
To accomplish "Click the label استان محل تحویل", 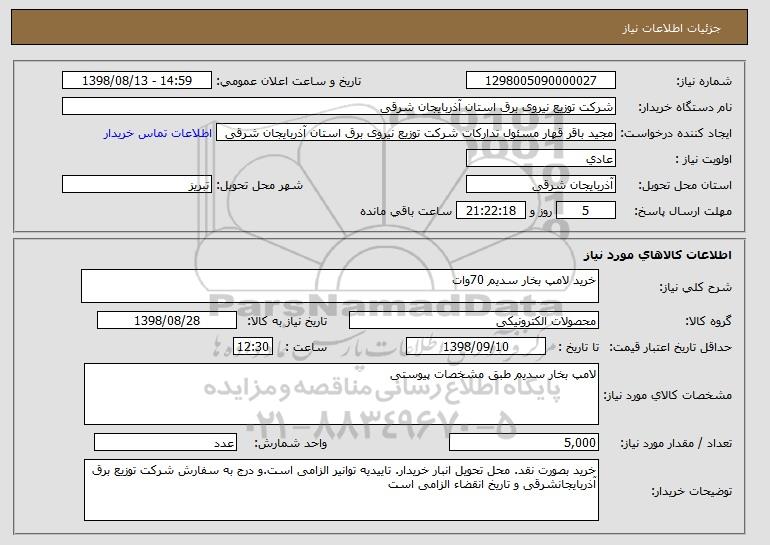I will pos(685,186).
